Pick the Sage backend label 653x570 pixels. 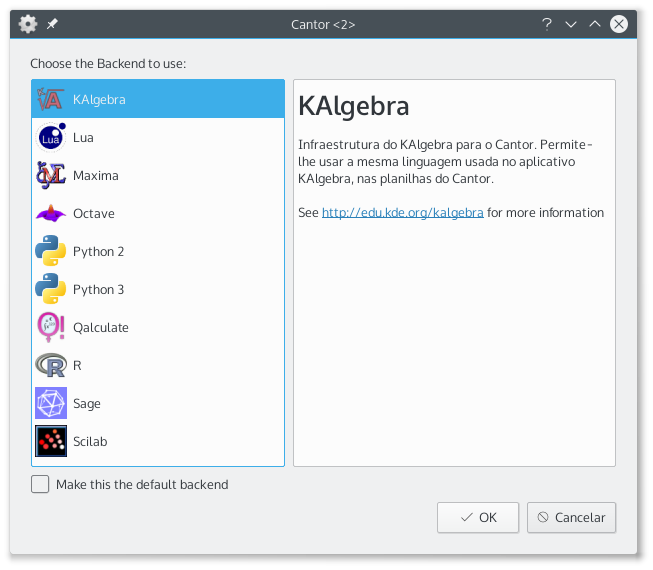(x=87, y=403)
